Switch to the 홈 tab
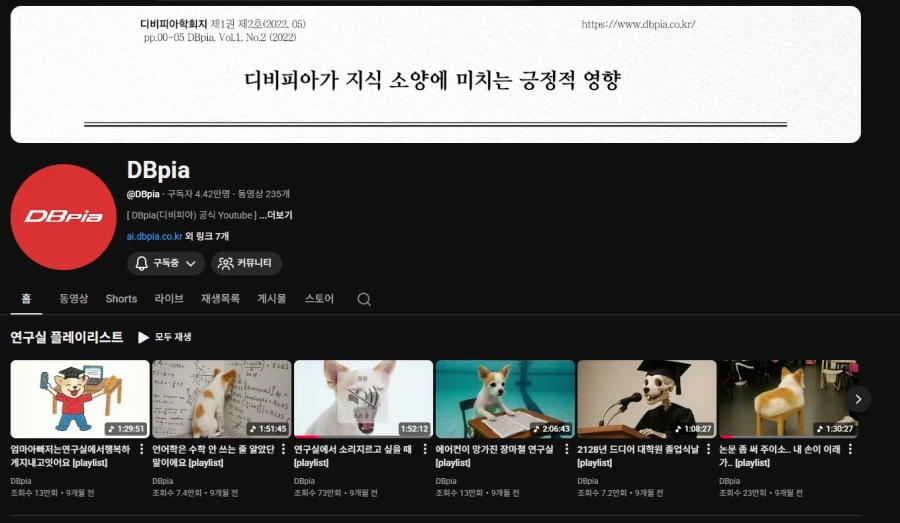 click(x=26, y=299)
